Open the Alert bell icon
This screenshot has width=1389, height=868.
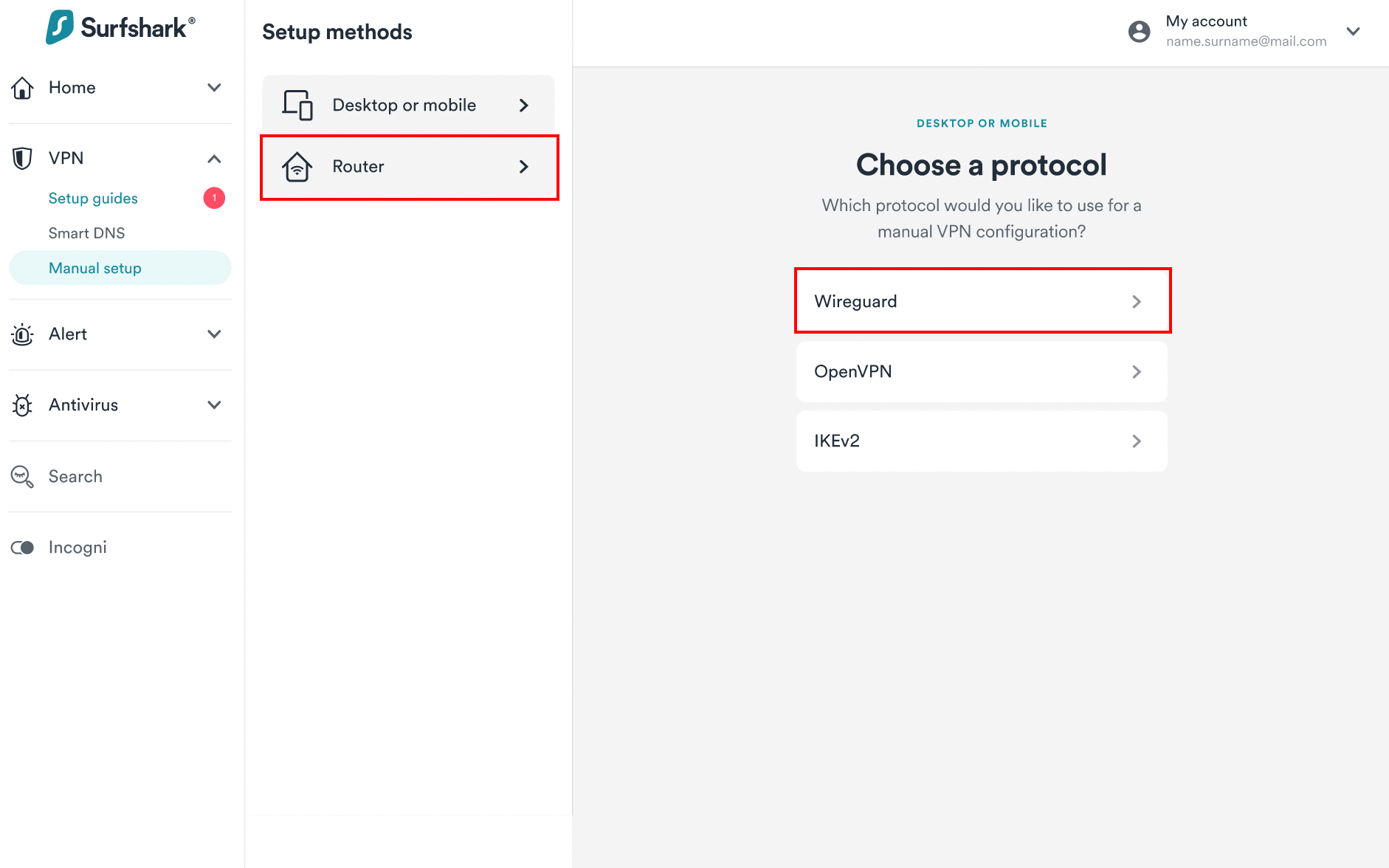point(23,334)
